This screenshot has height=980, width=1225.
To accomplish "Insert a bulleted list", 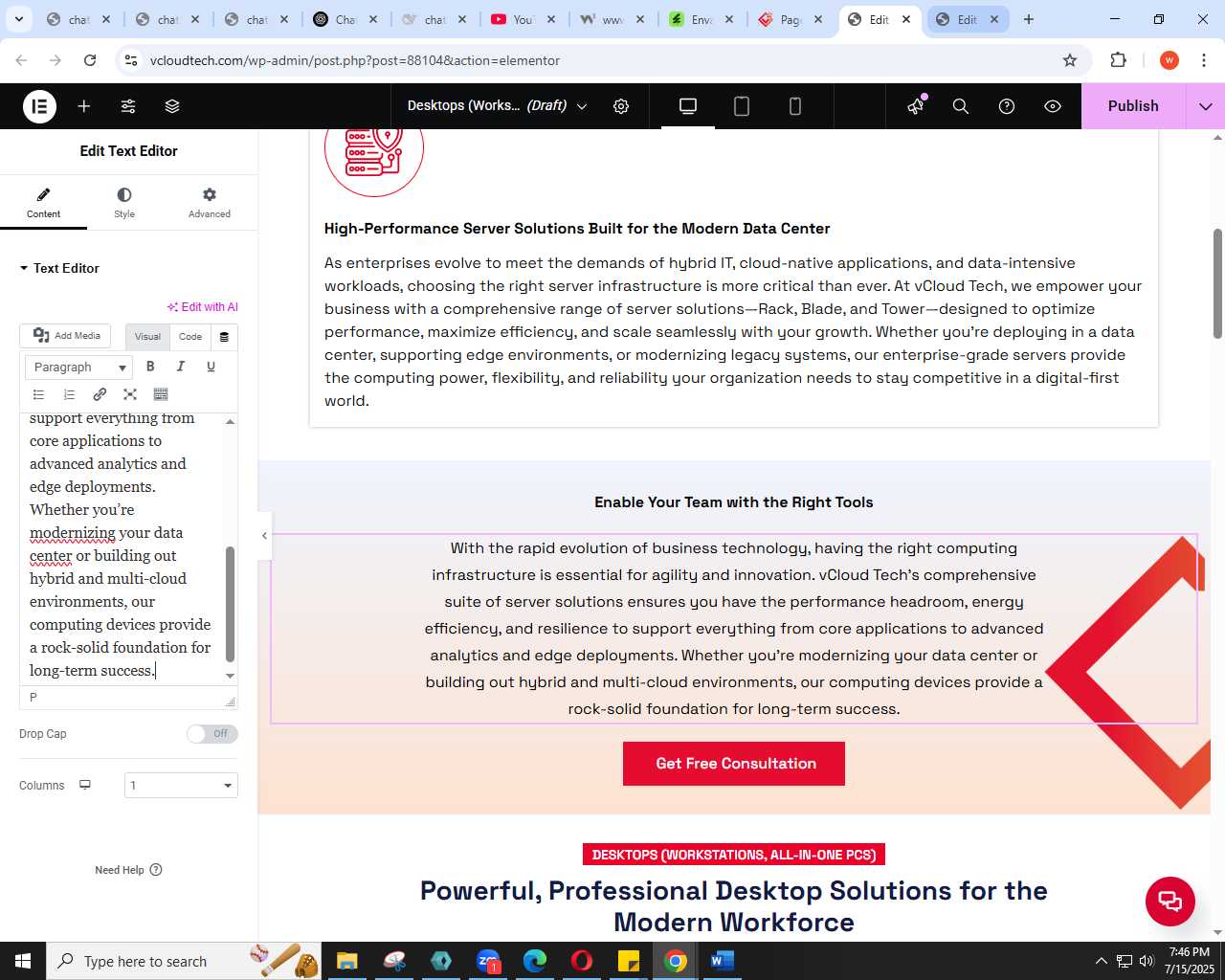I will [x=39, y=394].
